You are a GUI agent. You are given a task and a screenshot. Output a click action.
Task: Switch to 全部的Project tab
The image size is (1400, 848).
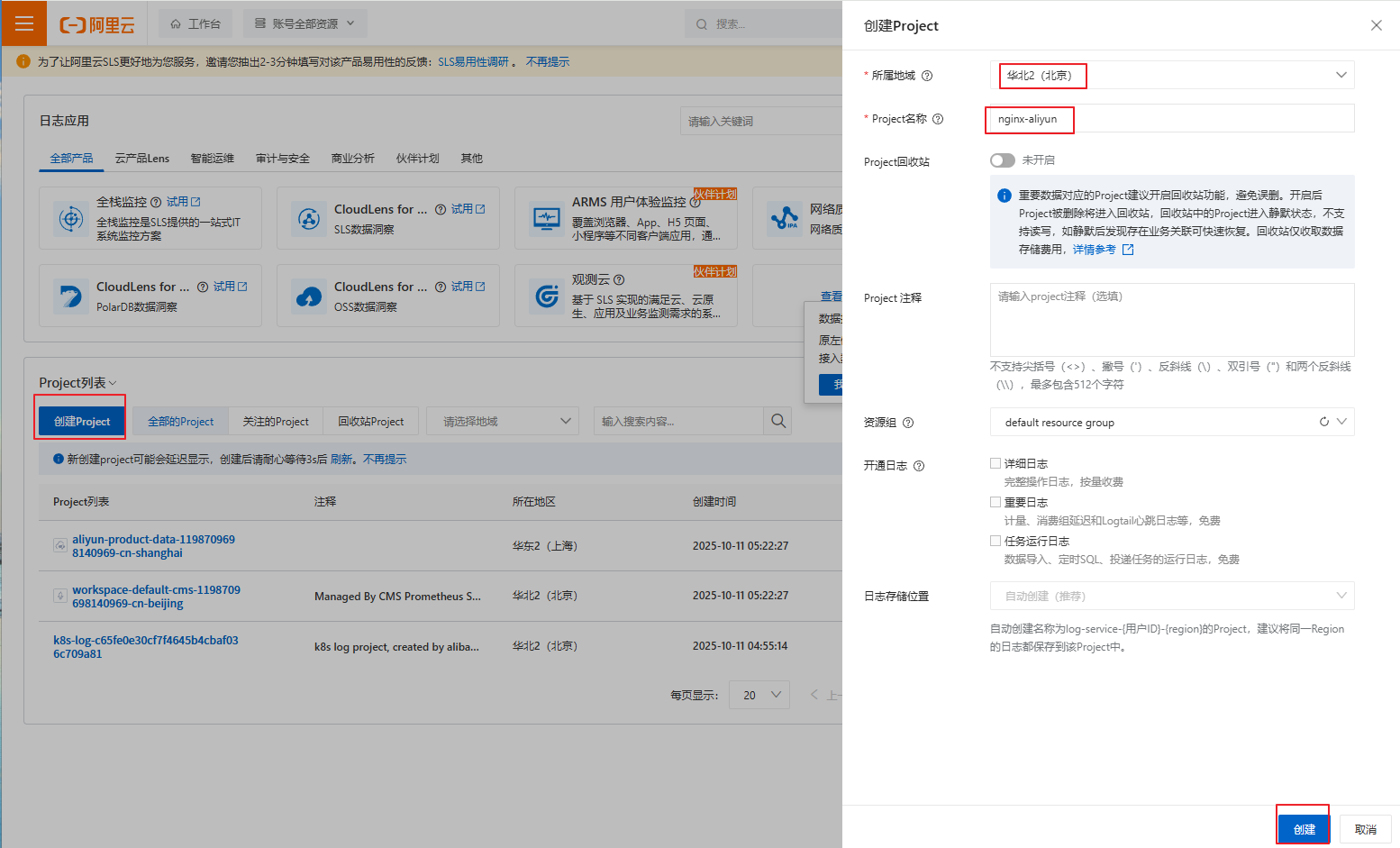(180, 421)
